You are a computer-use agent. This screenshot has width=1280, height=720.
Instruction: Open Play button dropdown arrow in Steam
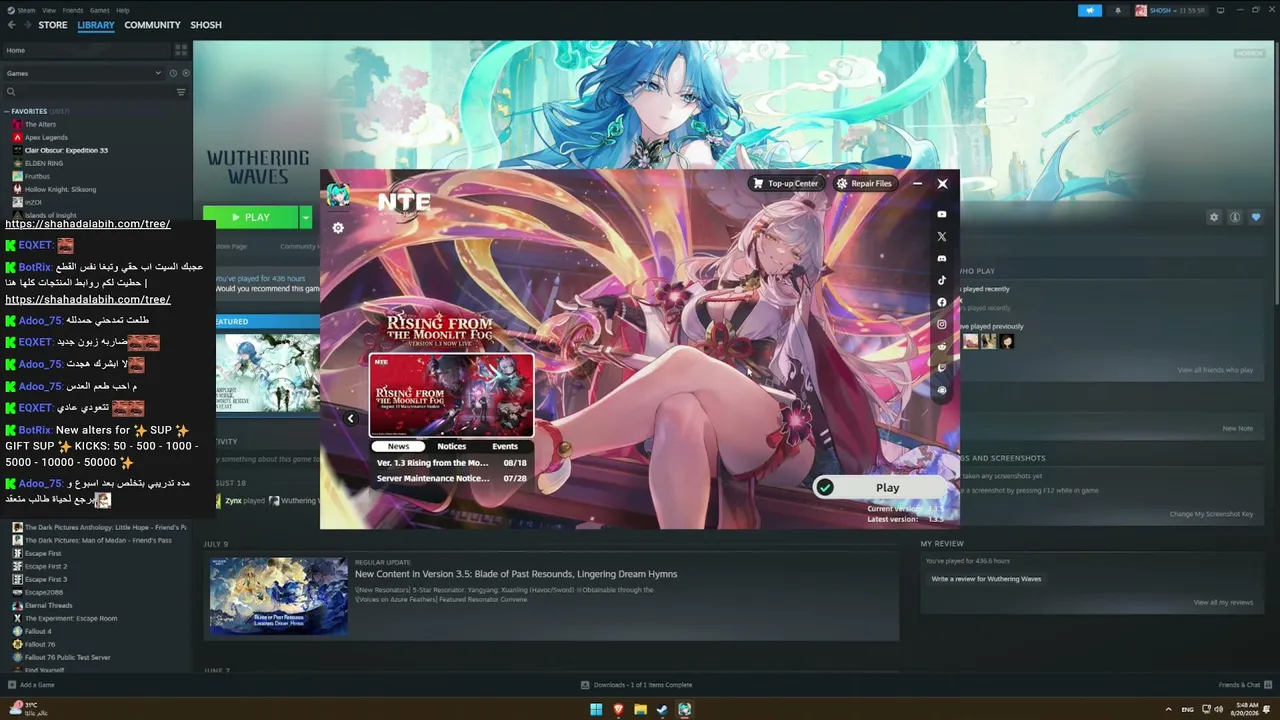pos(306,217)
